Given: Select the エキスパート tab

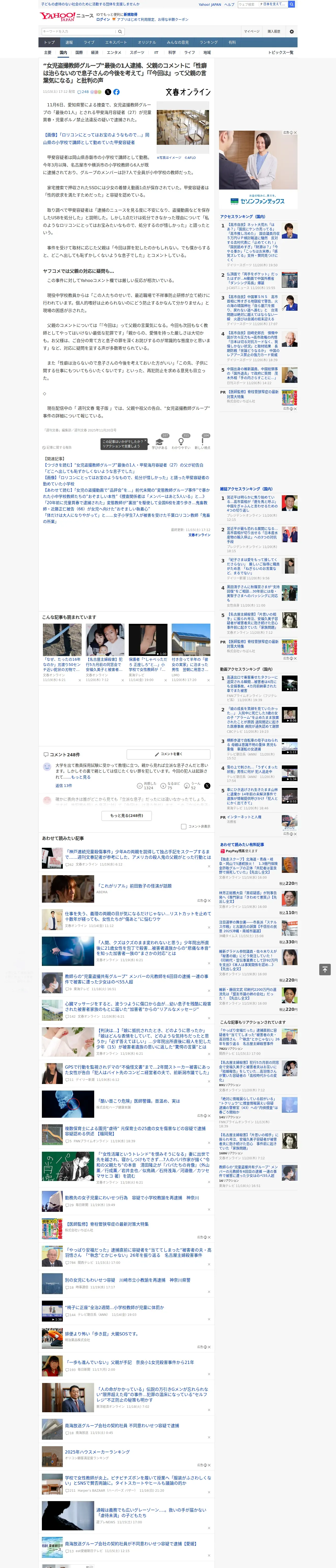Looking at the screenshot, I should [x=116, y=43].
